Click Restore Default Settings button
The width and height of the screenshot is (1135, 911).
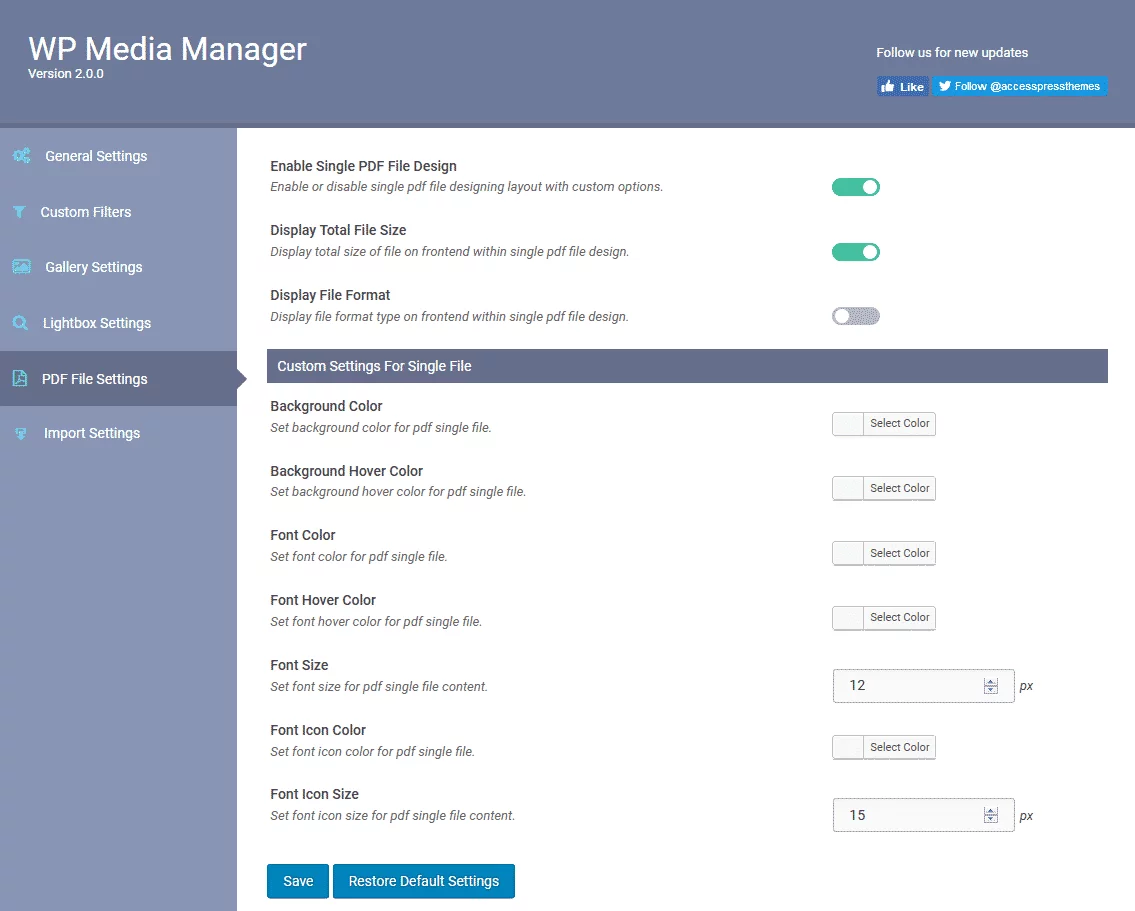[423, 881]
